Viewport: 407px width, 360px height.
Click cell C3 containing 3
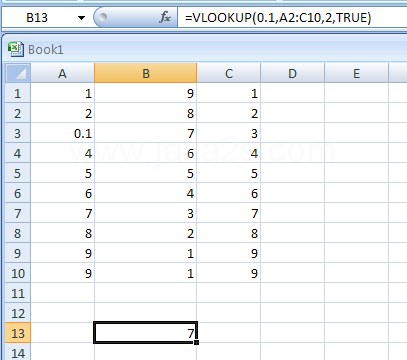[x=229, y=133]
